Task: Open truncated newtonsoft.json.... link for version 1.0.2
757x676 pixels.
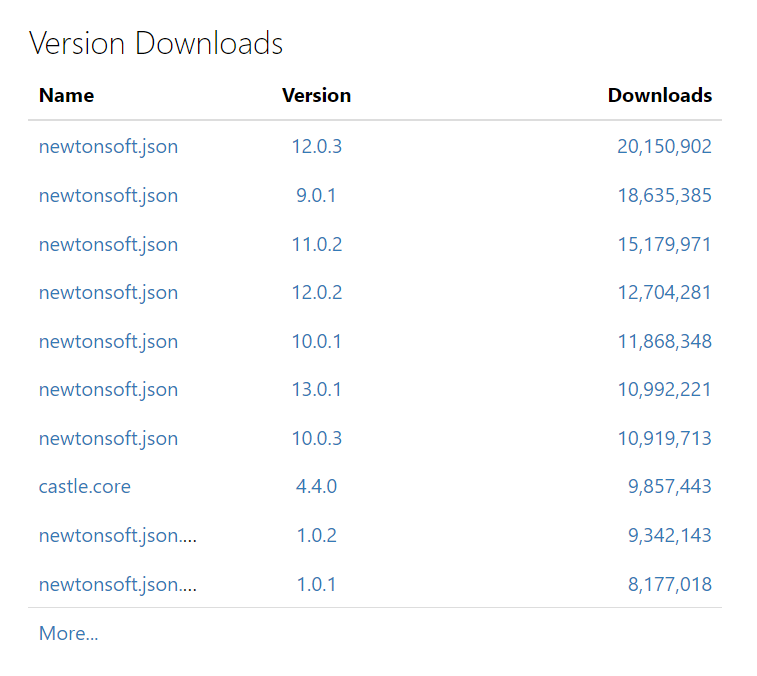Action: point(118,535)
